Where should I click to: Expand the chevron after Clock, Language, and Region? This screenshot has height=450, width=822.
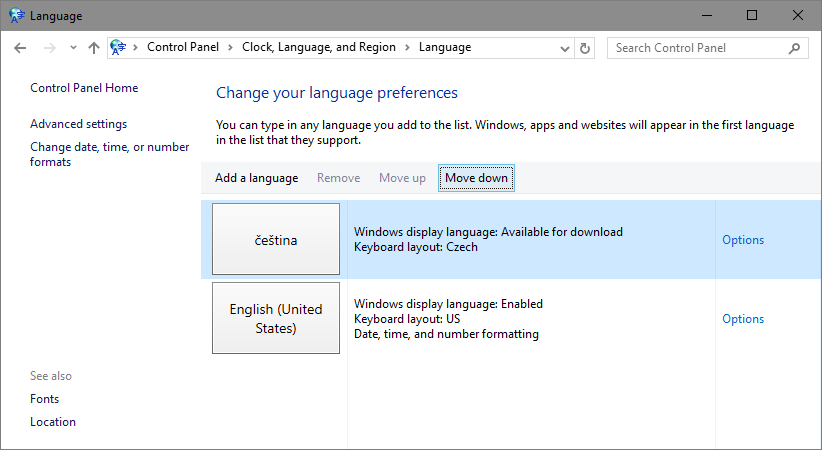[x=407, y=48]
